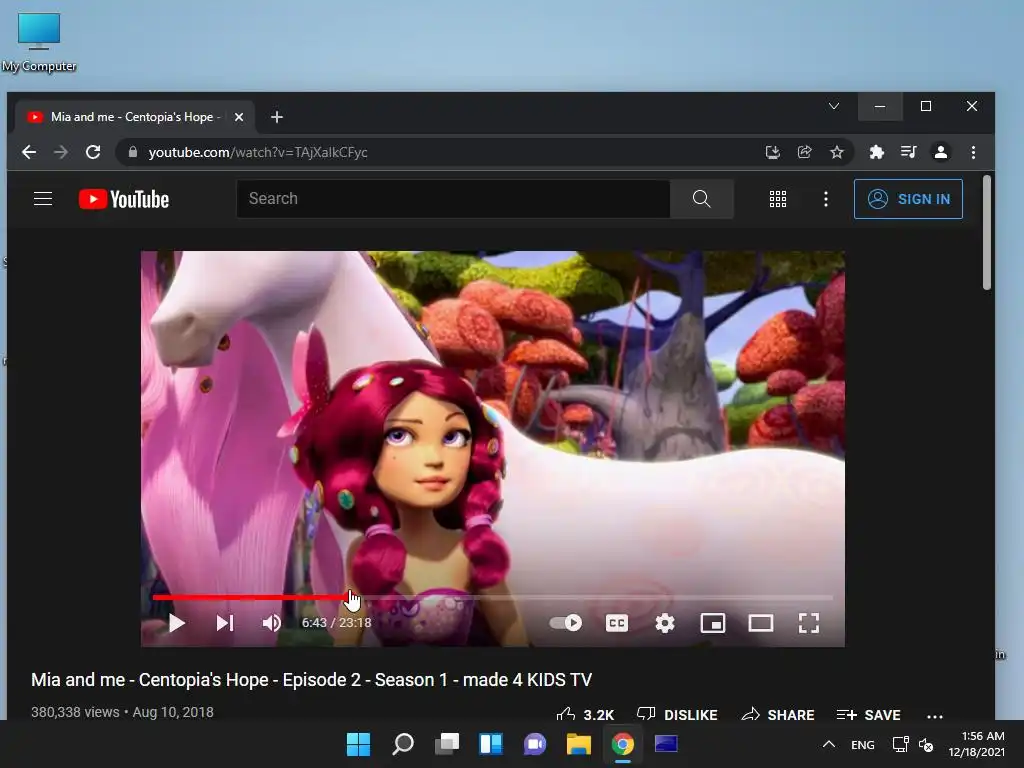
Task: Open the network and volume tray icons
Action: click(913, 744)
